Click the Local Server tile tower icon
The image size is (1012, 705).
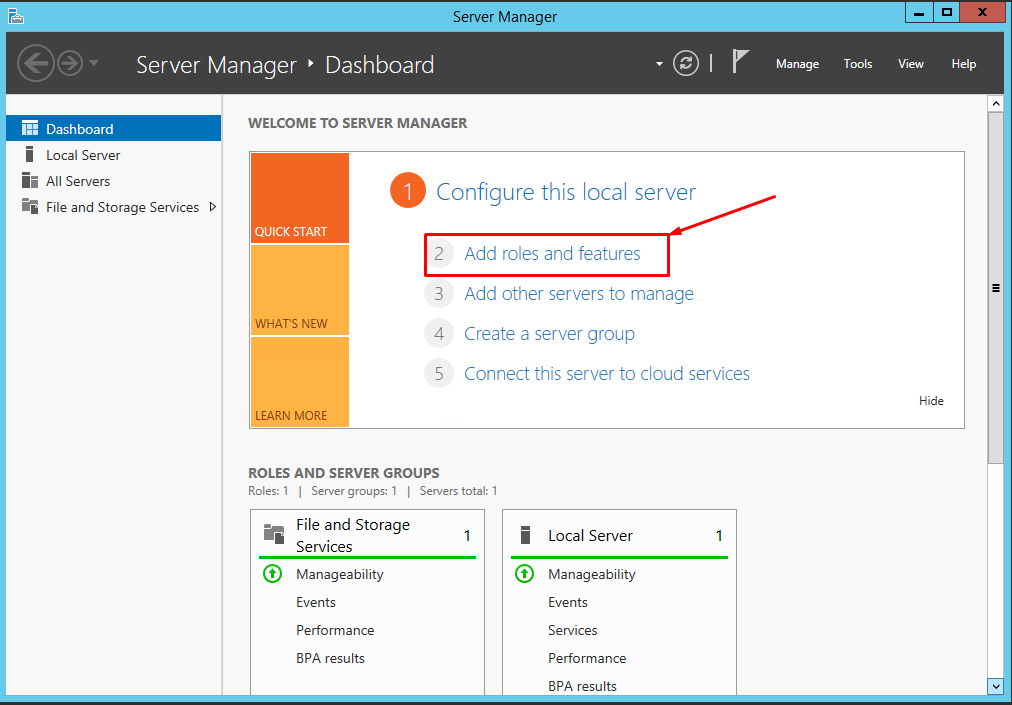[525, 535]
